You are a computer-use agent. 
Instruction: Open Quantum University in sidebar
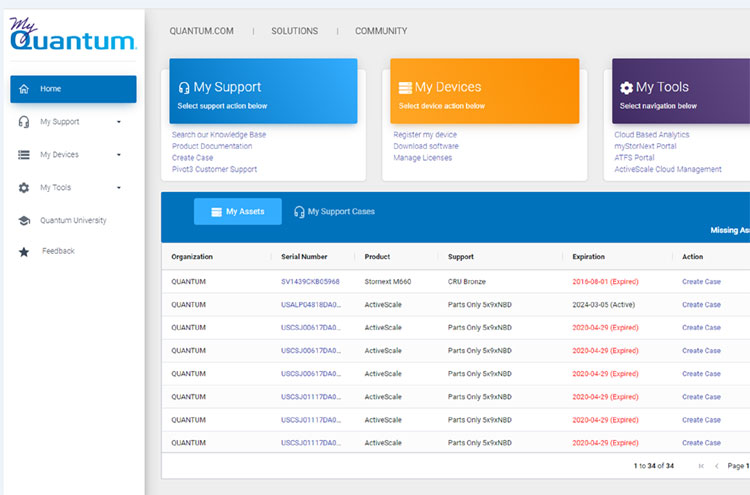[73, 220]
